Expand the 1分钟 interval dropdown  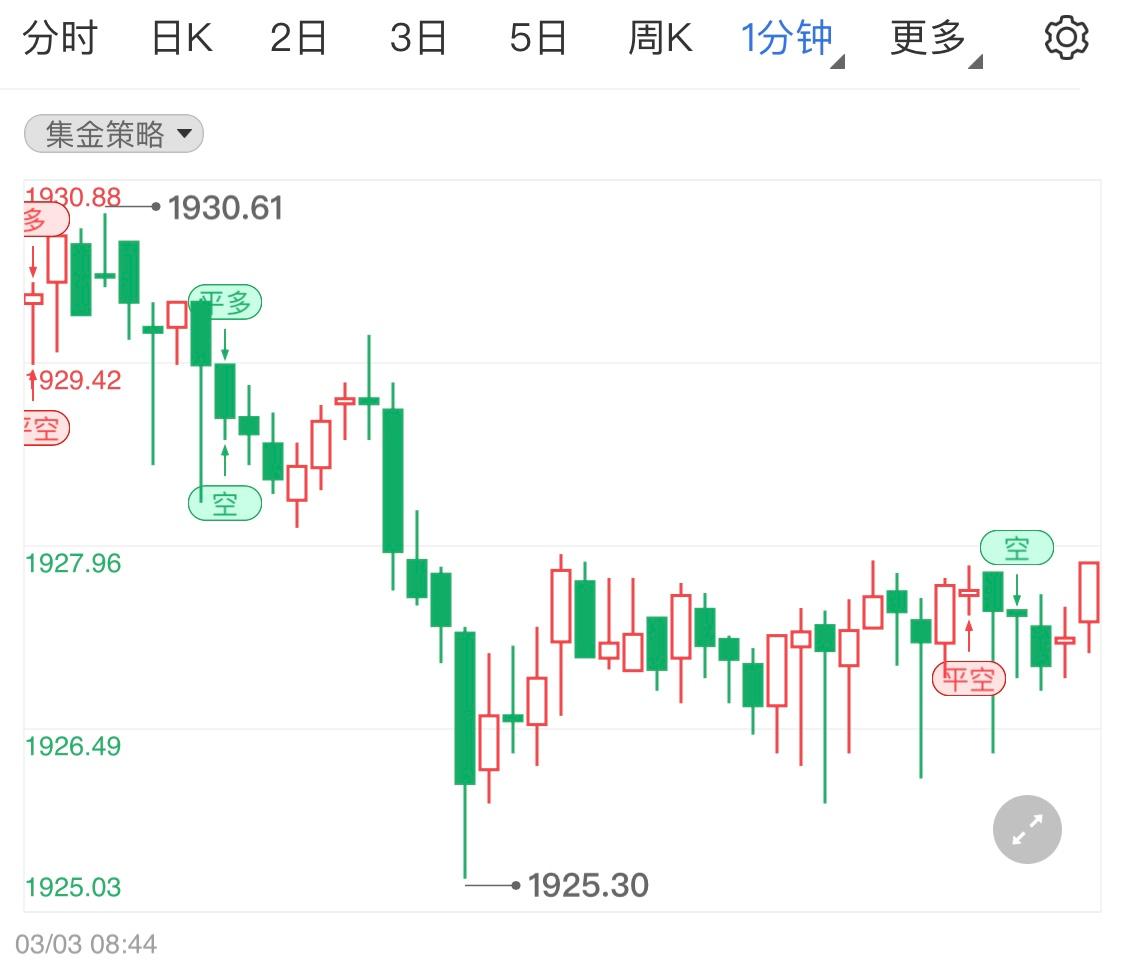tap(791, 39)
